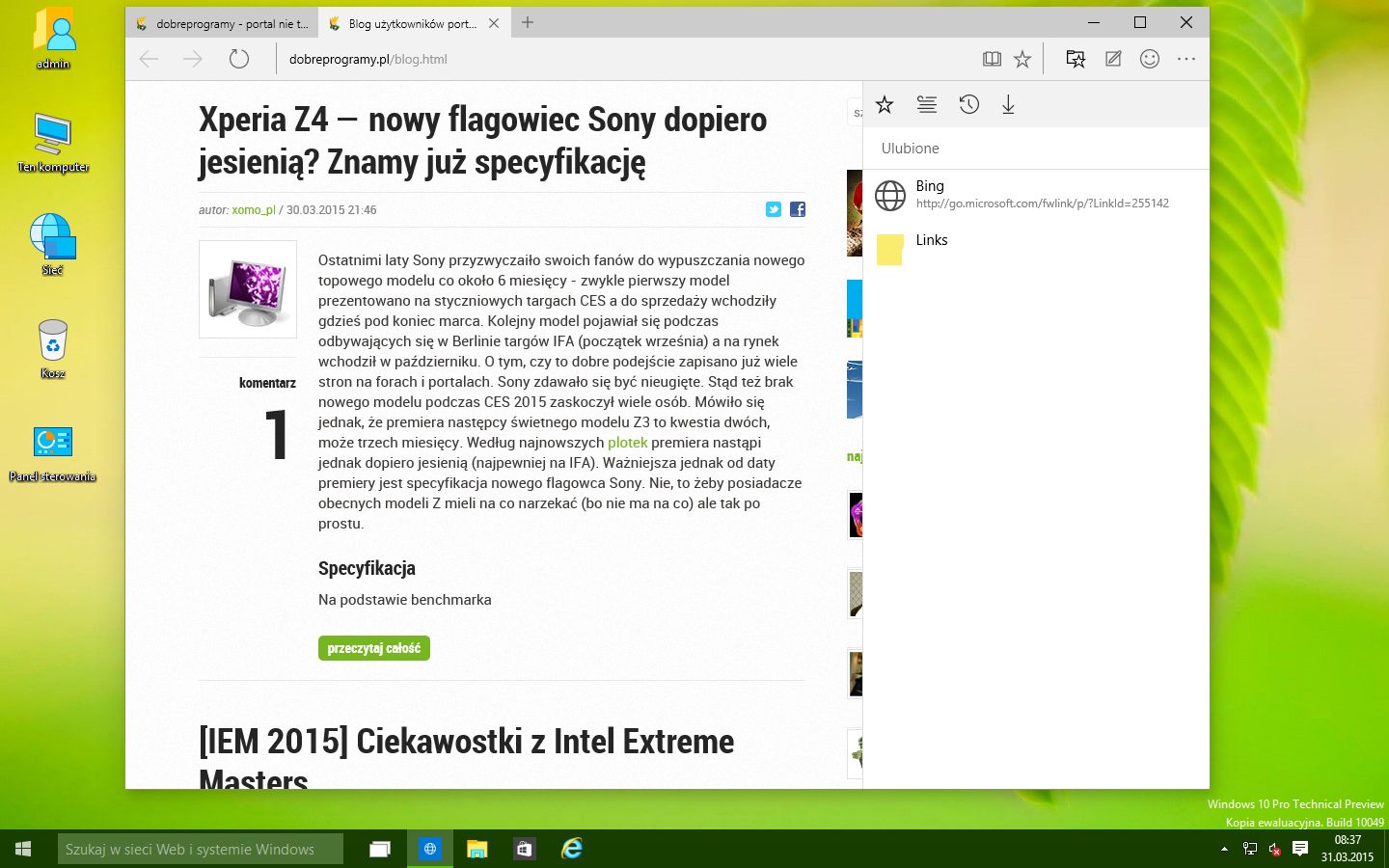The width and height of the screenshot is (1389, 868).
Task: Click 'przeczytaj całość' button
Action: 374,648
